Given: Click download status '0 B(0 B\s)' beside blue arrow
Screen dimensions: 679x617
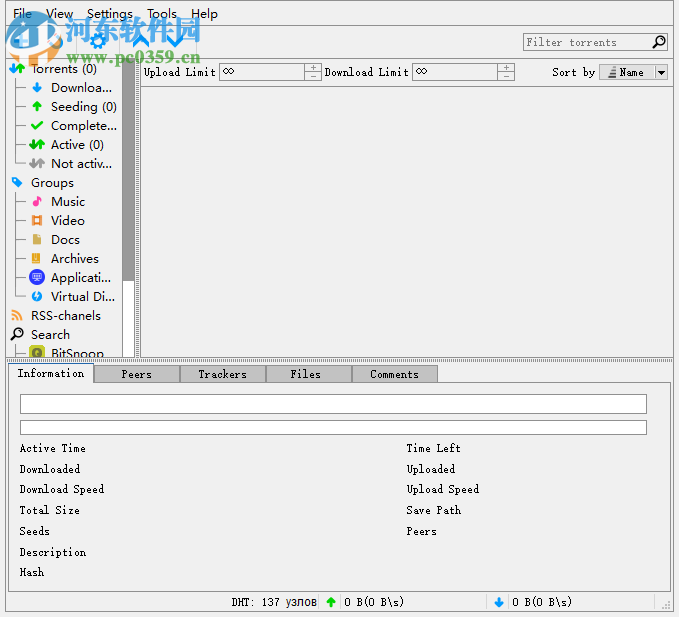Looking at the screenshot, I should pos(542,602).
